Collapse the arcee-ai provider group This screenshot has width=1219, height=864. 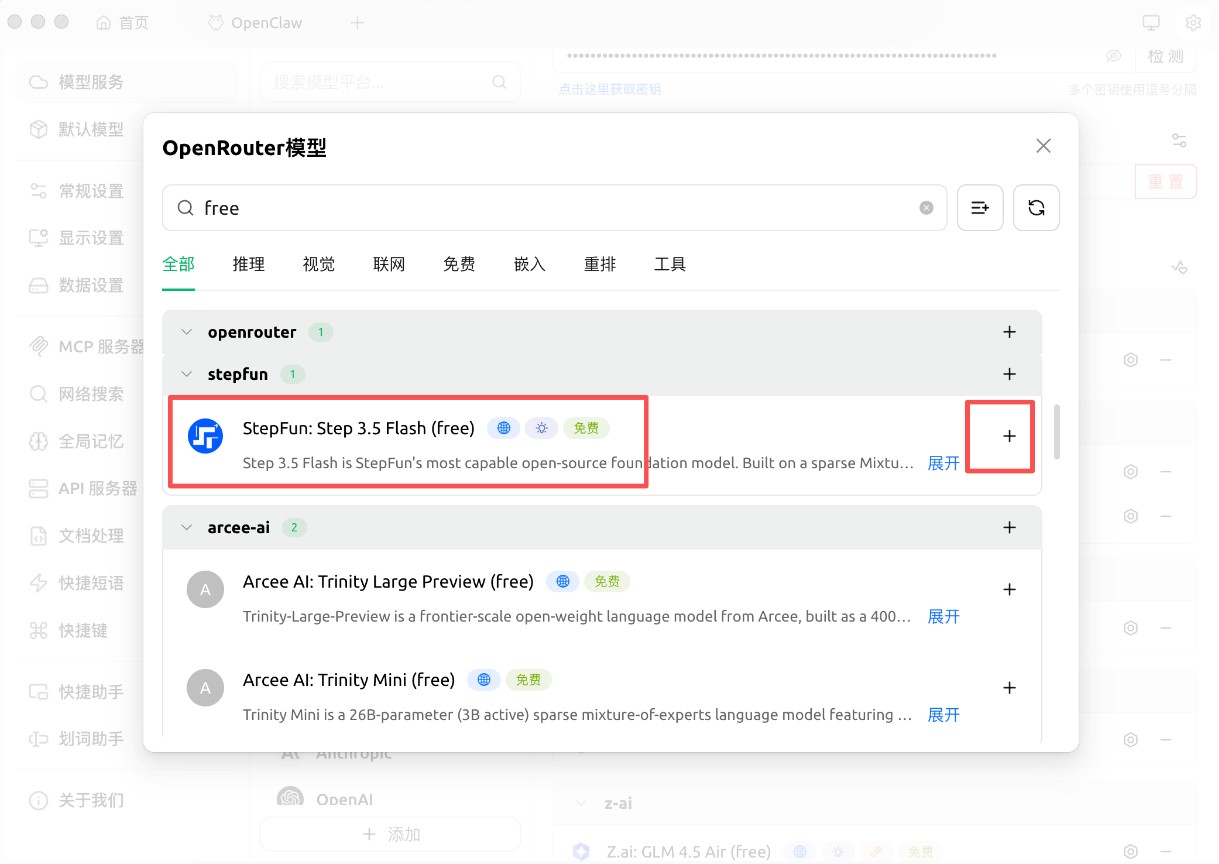click(187, 527)
